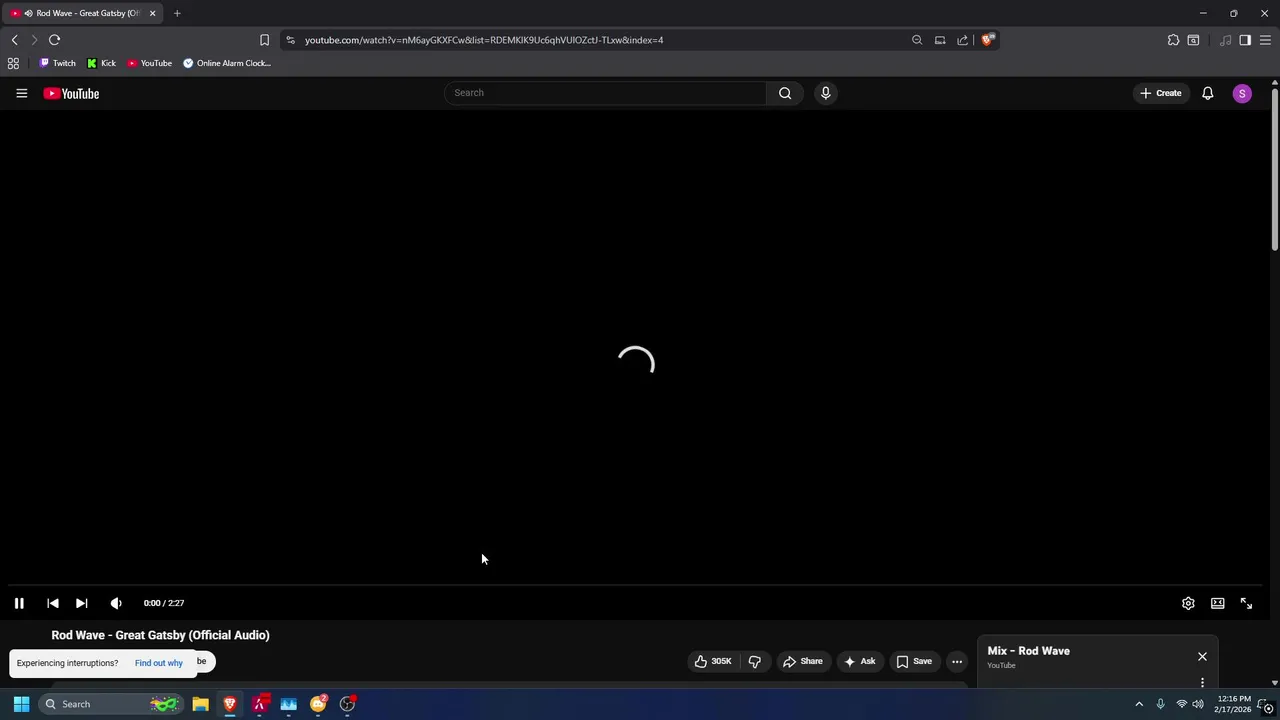Open the Kick bookmark
Screen dimensions: 1280x720
click(x=101, y=63)
